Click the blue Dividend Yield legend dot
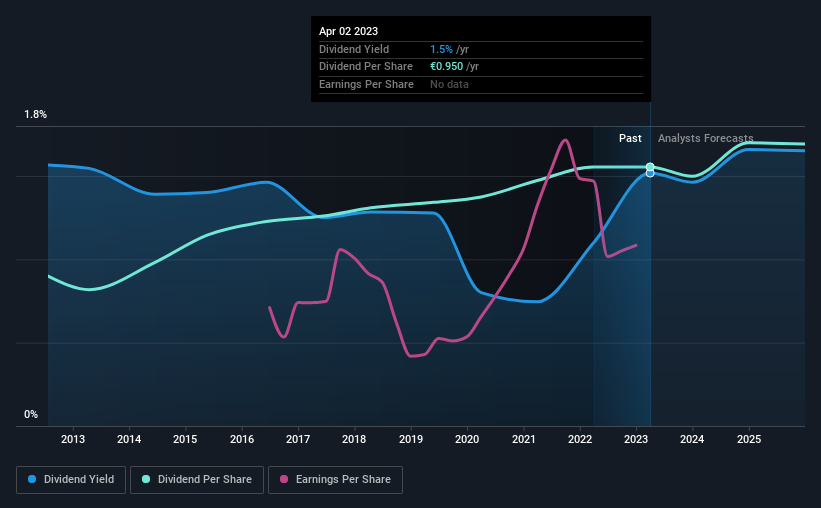821x508 pixels. pyautogui.click(x=32, y=479)
